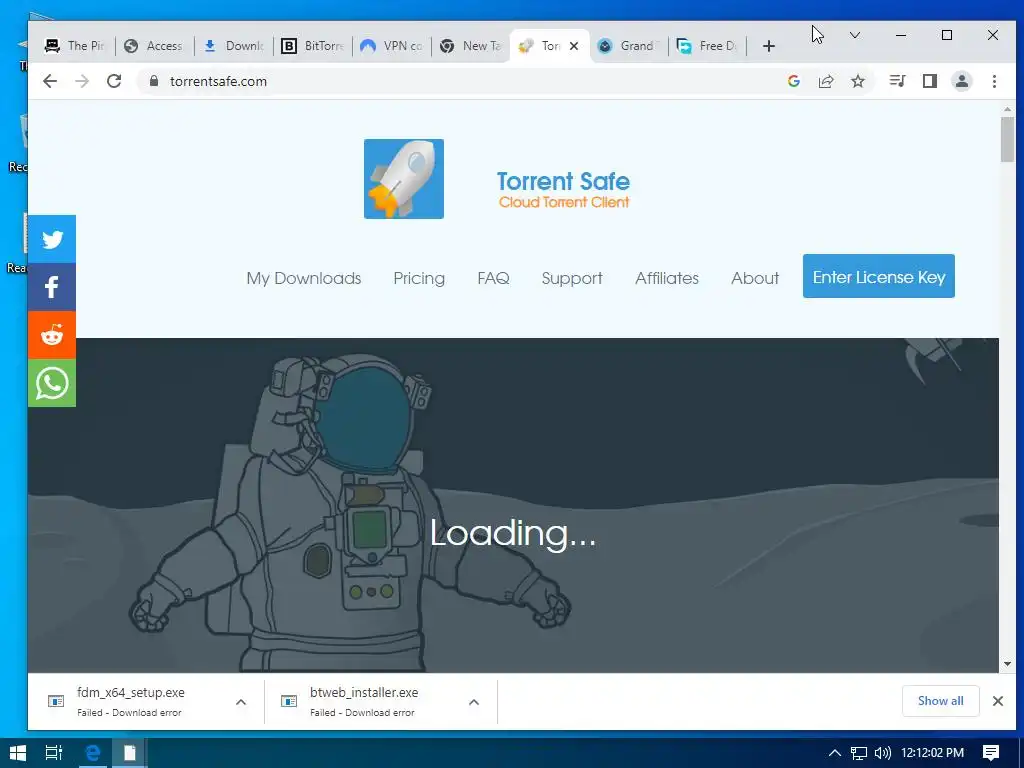Launch Edge from the taskbar
Viewport: 1024px width, 768px height.
pyautogui.click(x=93, y=752)
